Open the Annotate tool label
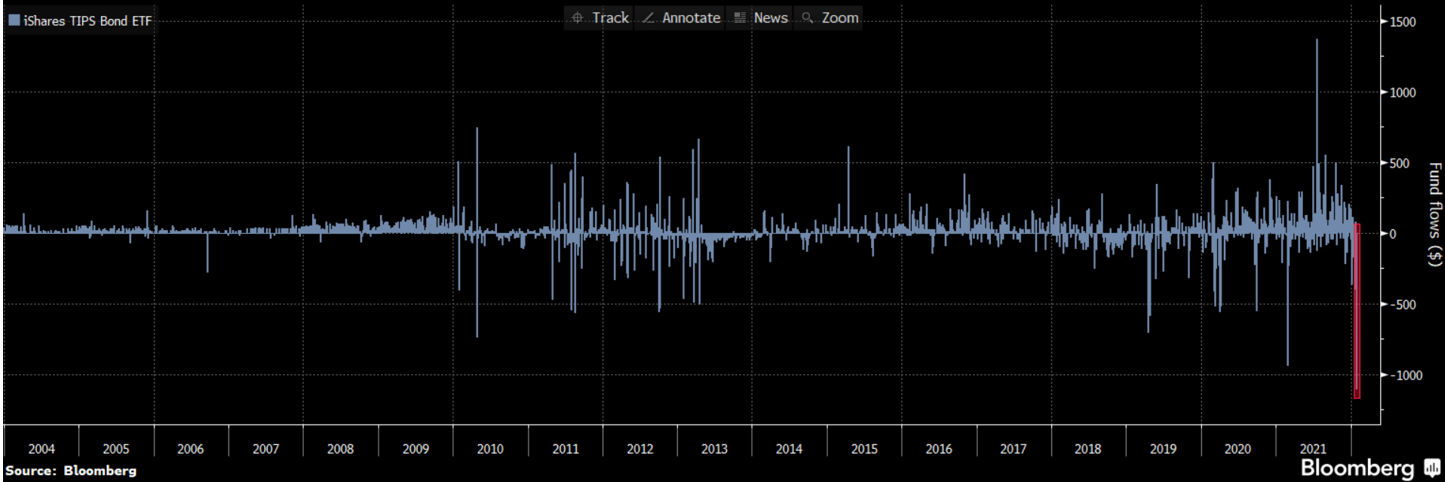This screenshot has width=1445, height=482. click(691, 18)
